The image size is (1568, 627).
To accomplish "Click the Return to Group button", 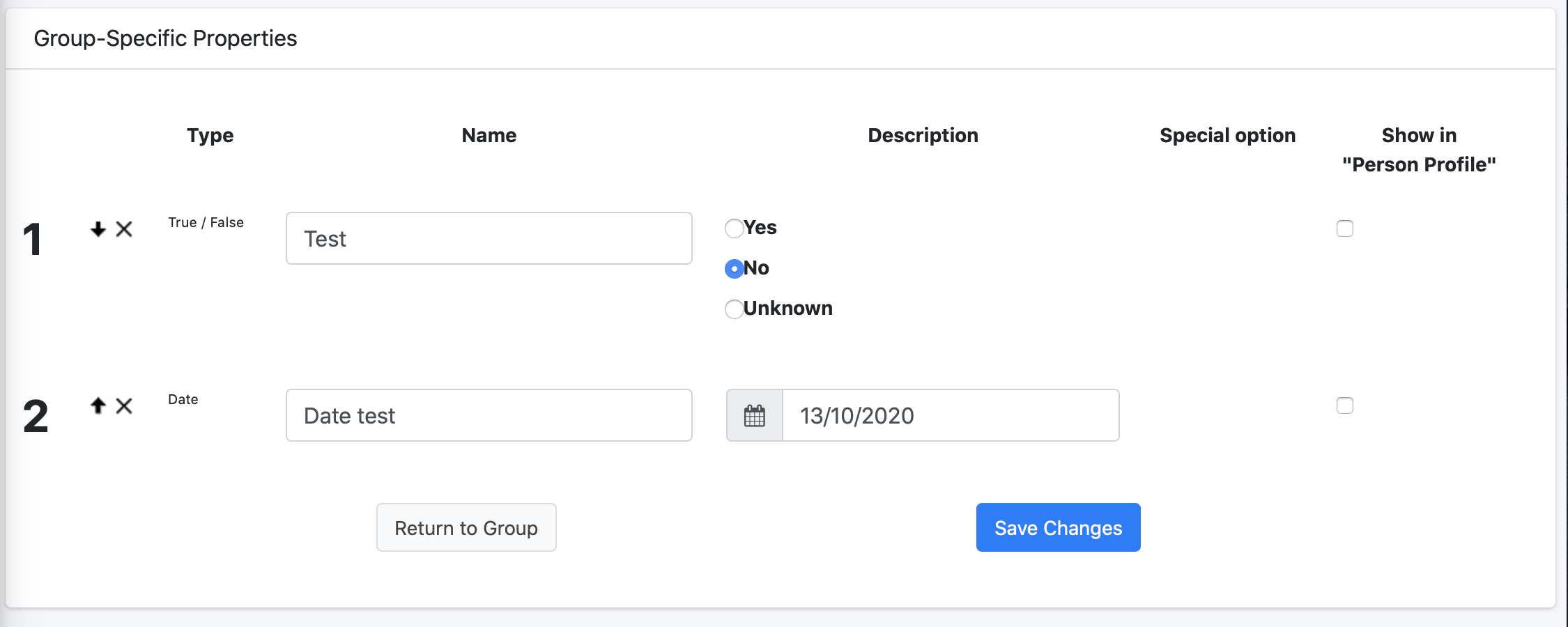I will click(466, 527).
